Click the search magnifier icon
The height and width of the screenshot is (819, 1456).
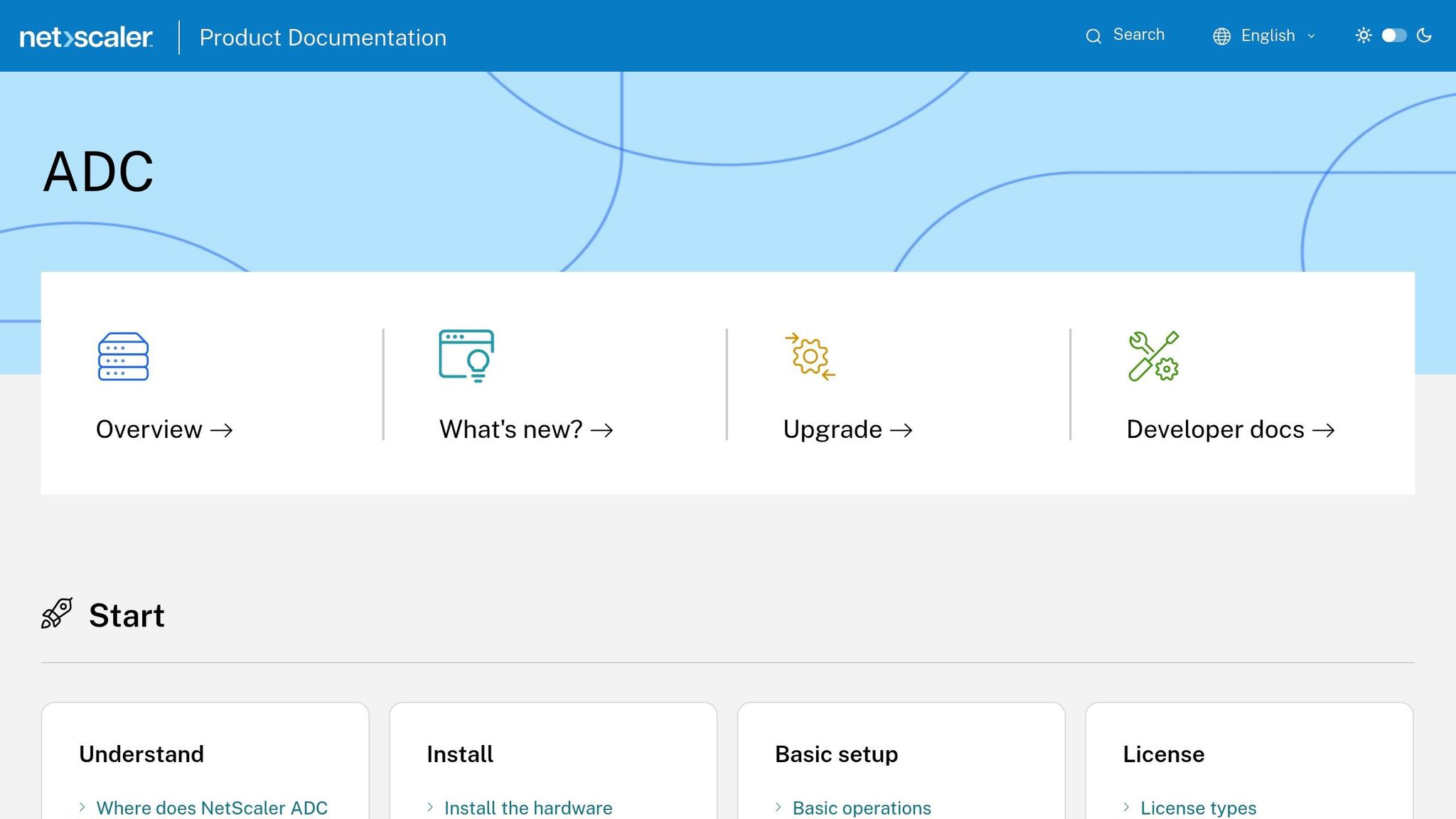tap(1093, 36)
